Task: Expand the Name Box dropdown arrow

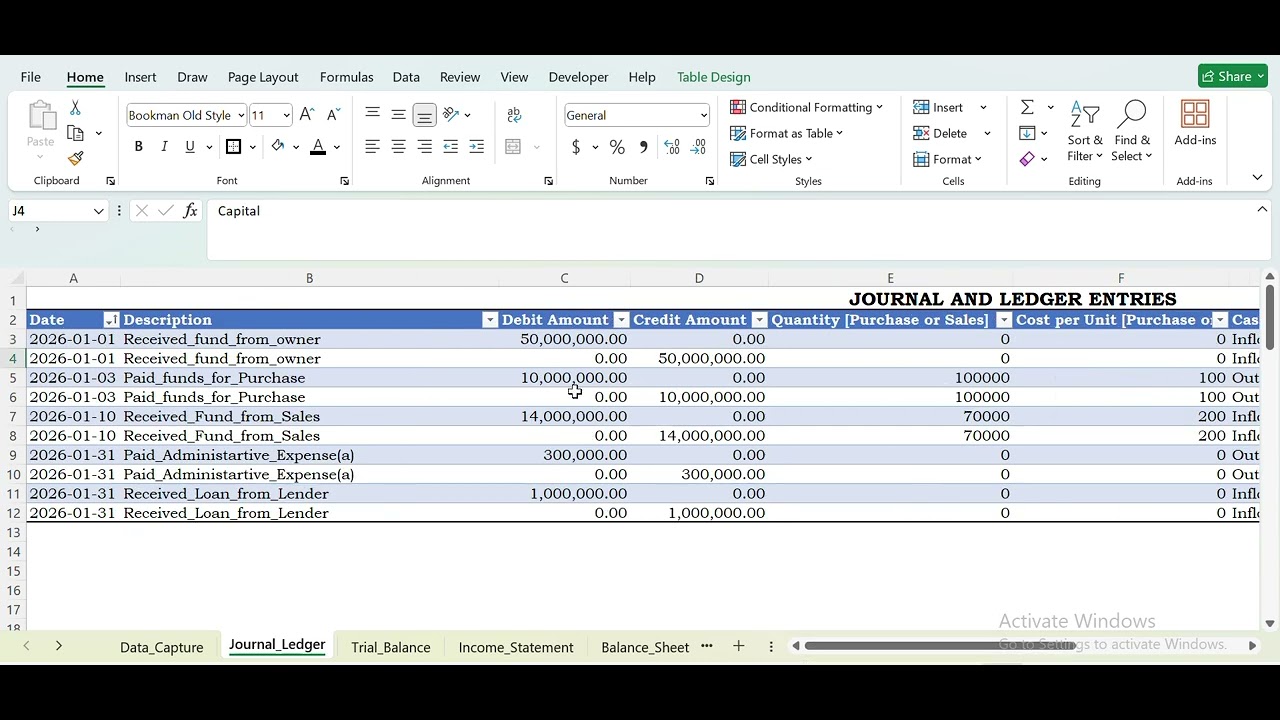Action: tap(98, 211)
